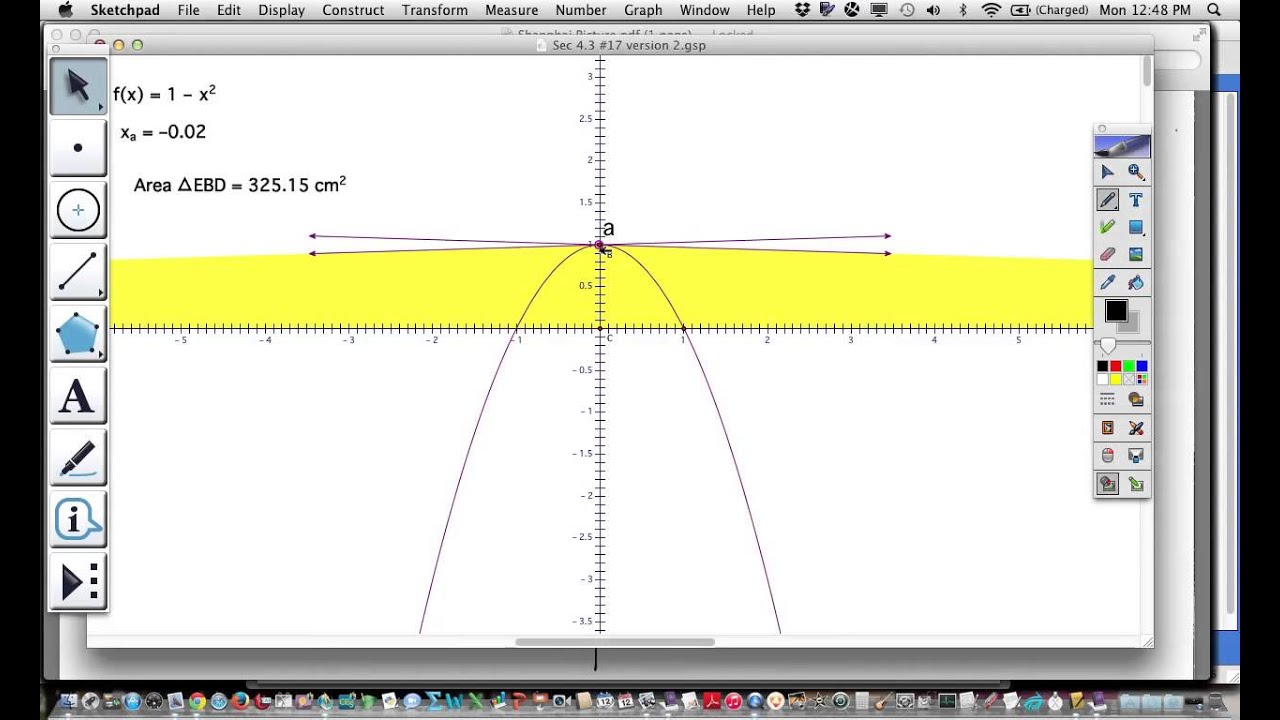Click the horizontal scrollbar thumb

[615, 642]
